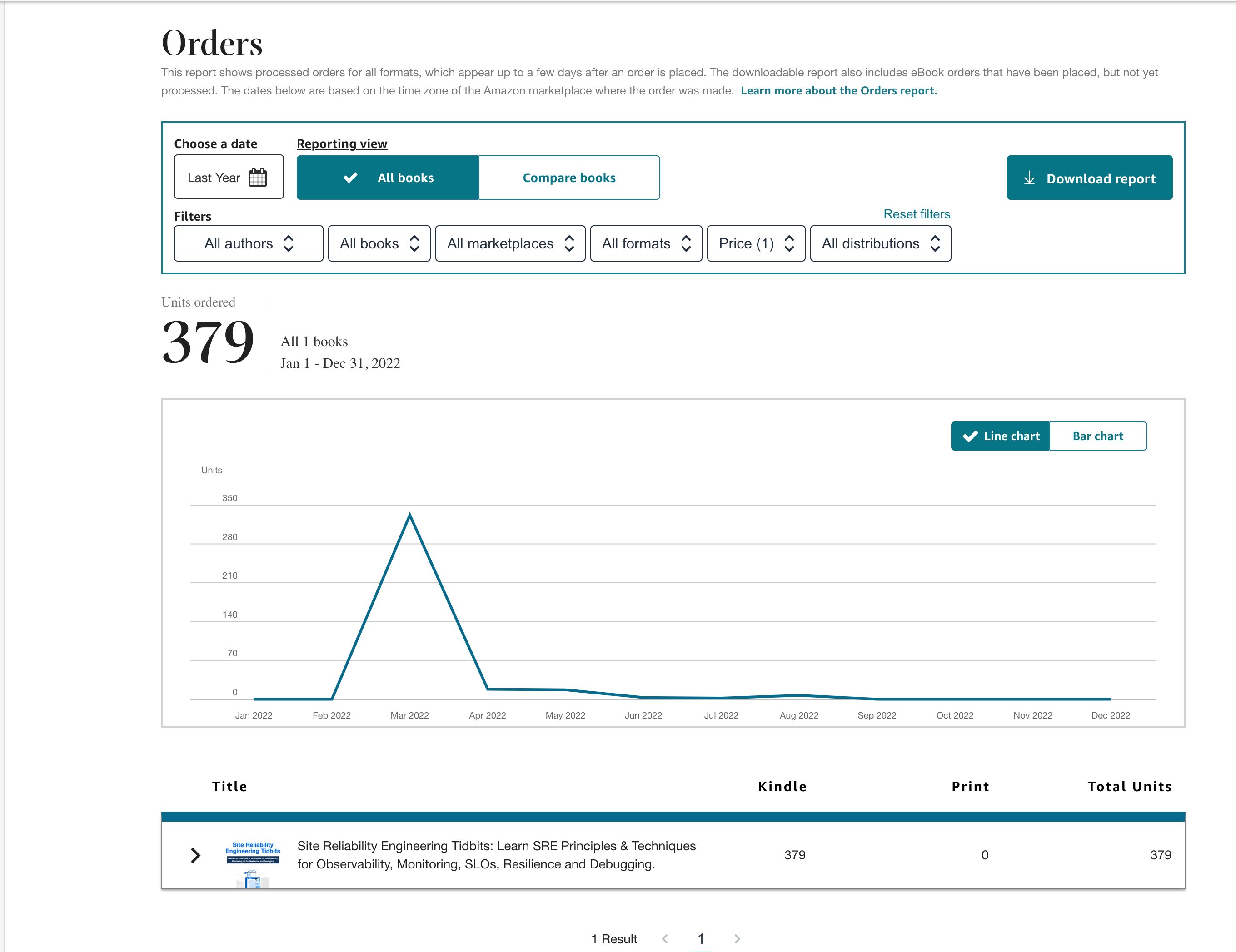
Task: Open the calendar date picker icon
Action: [x=258, y=178]
